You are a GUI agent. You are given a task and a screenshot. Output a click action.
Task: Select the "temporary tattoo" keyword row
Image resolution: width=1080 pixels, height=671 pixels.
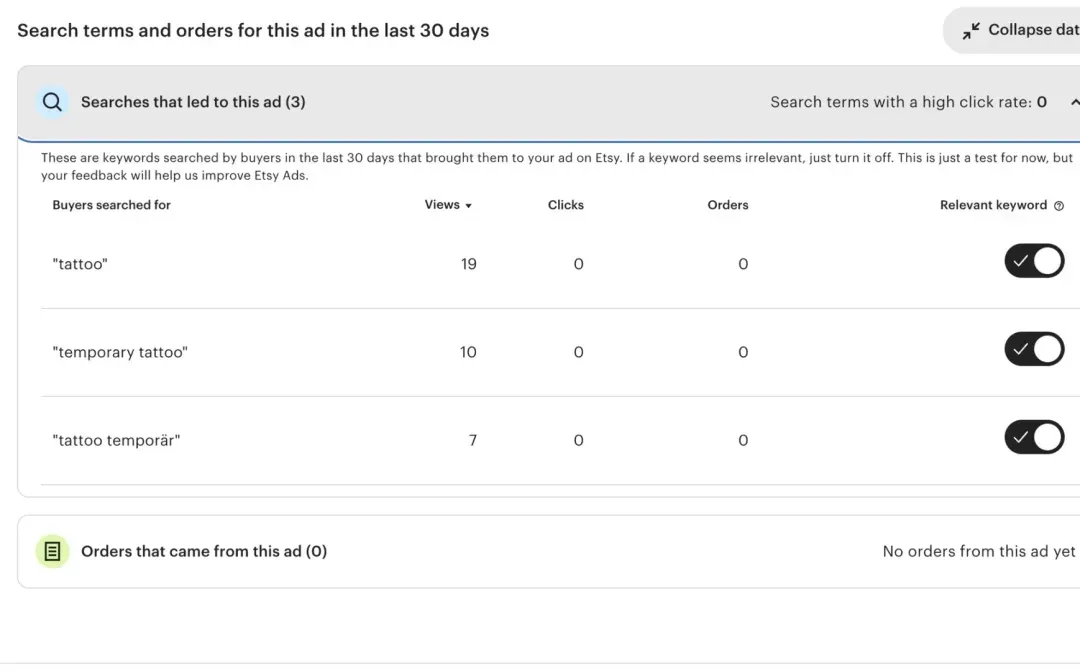coord(120,352)
